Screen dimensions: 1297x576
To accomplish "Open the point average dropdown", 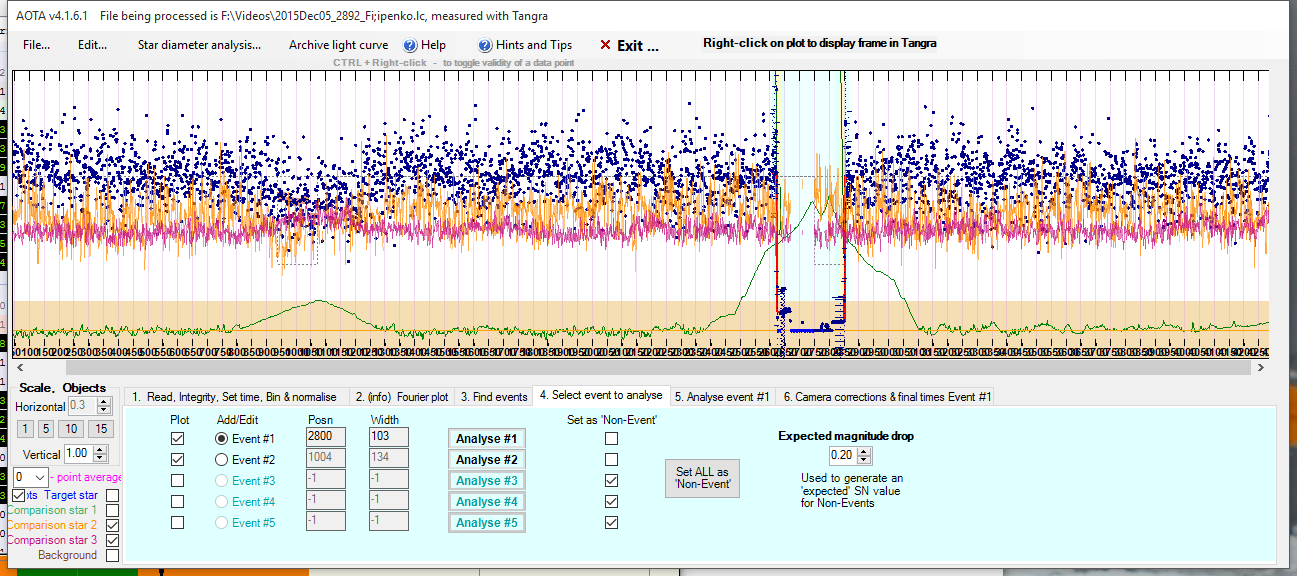I will [x=39, y=478].
